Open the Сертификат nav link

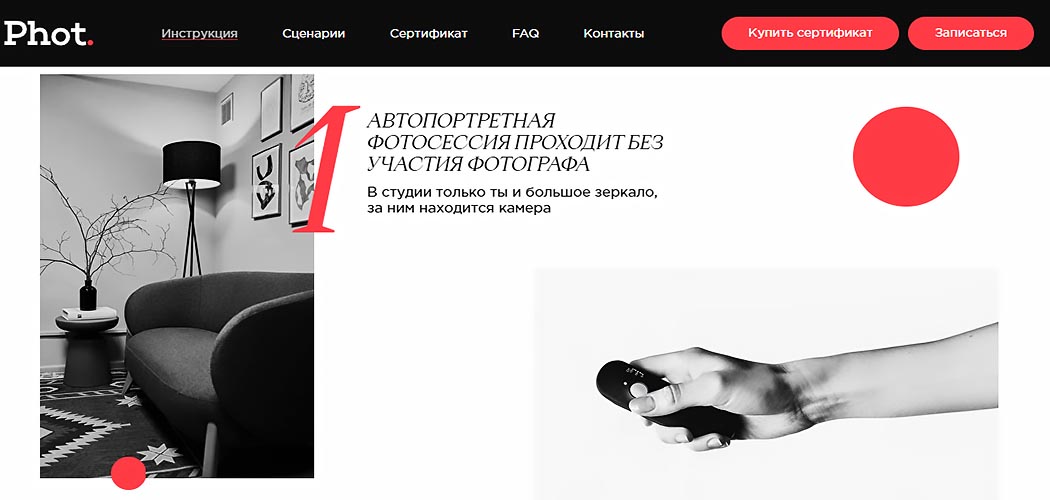(429, 33)
